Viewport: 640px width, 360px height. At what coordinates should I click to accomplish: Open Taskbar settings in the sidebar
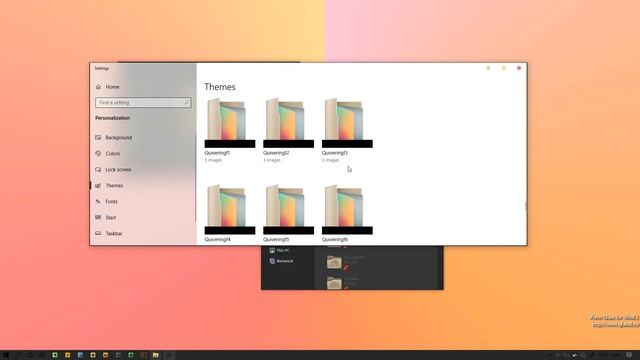(109, 233)
